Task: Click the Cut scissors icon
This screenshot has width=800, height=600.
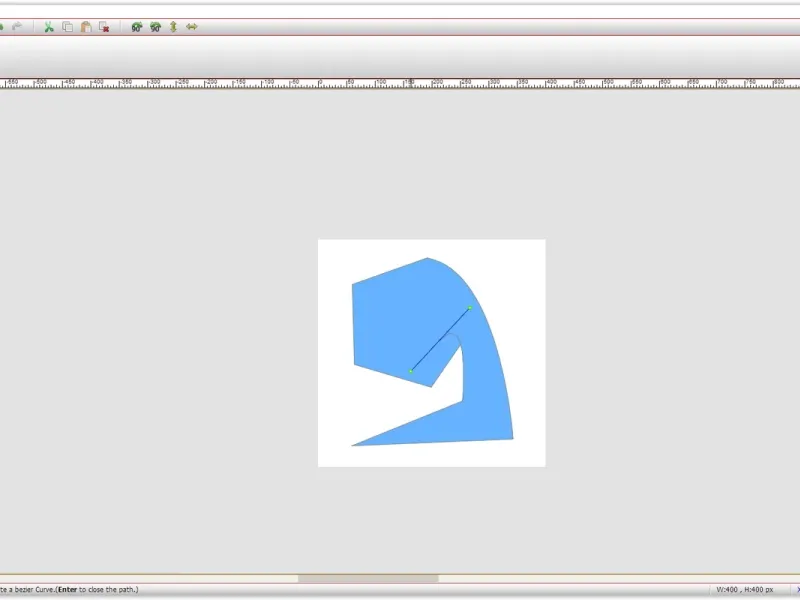Action: [x=49, y=27]
